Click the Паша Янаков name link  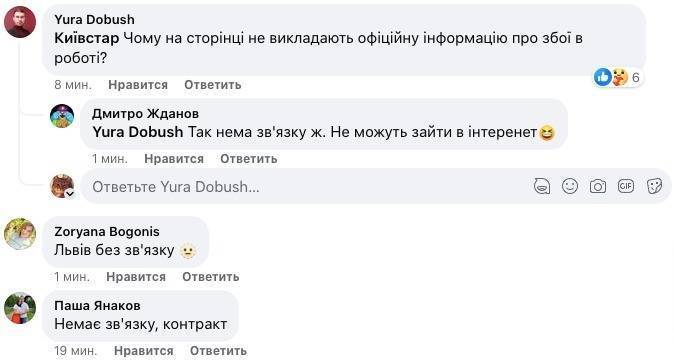tap(97, 305)
